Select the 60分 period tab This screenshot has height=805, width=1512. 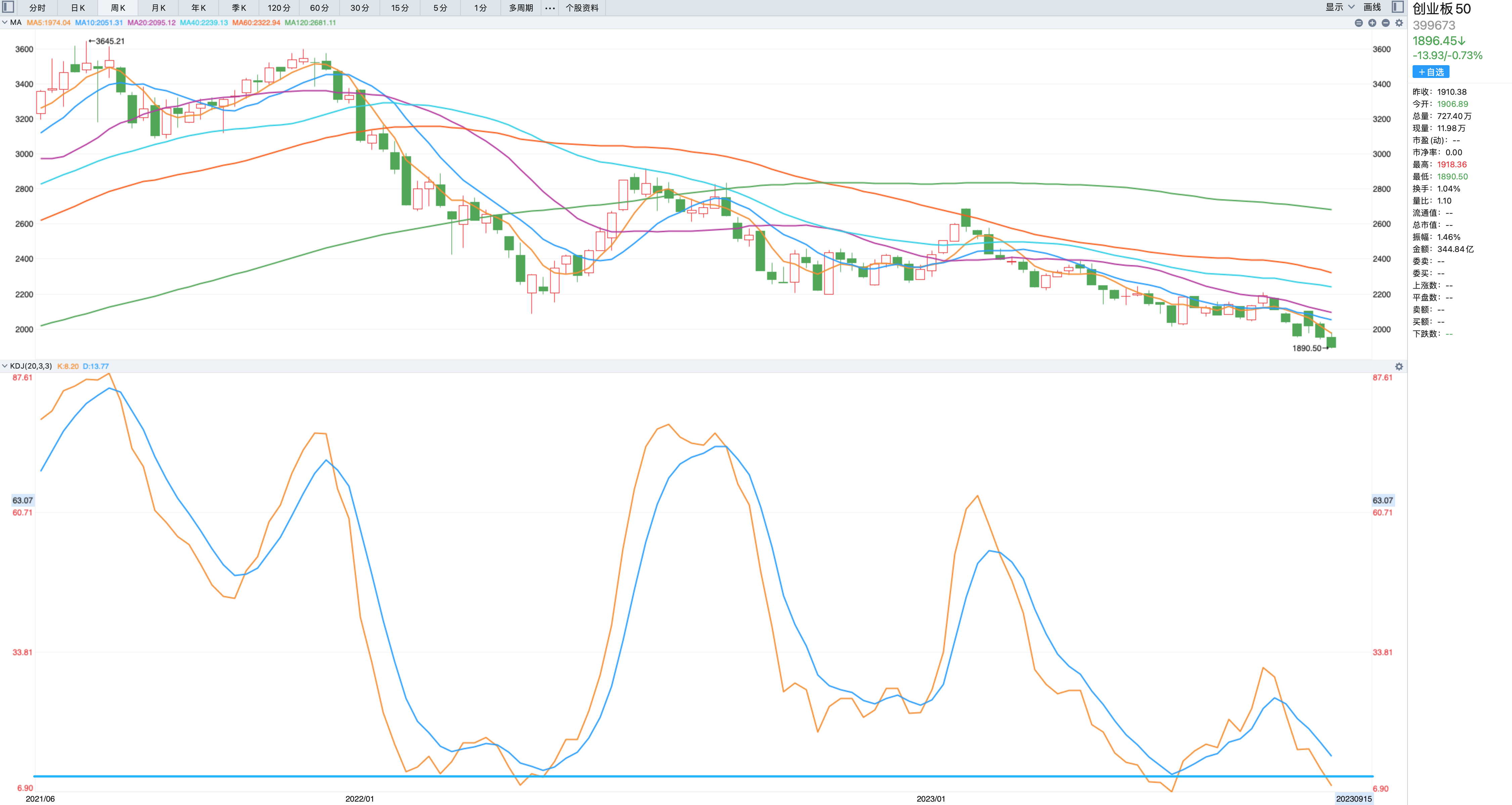[x=319, y=8]
